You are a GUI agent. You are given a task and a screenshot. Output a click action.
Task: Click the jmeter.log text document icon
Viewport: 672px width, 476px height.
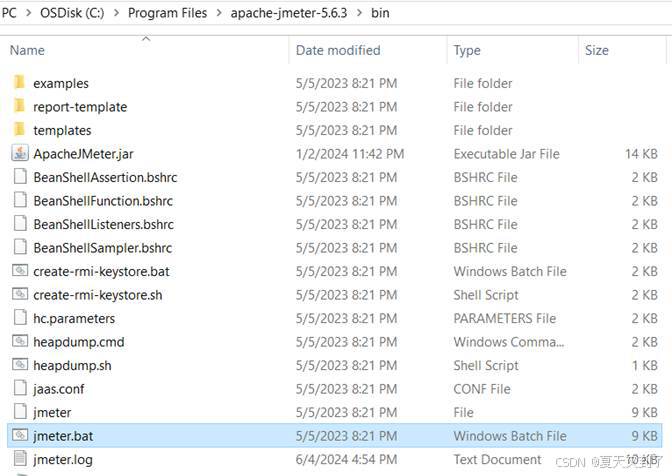[x=20, y=459]
